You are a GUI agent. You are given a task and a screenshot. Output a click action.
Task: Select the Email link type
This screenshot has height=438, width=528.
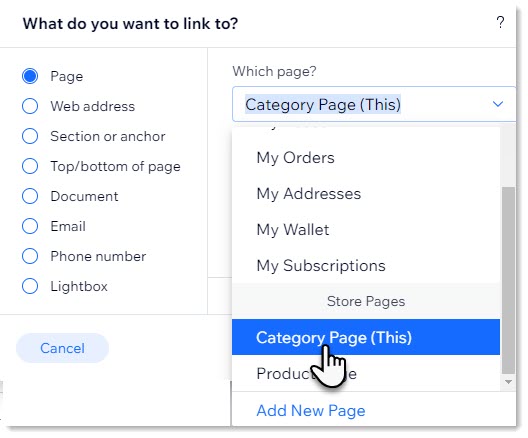(30, 226)
